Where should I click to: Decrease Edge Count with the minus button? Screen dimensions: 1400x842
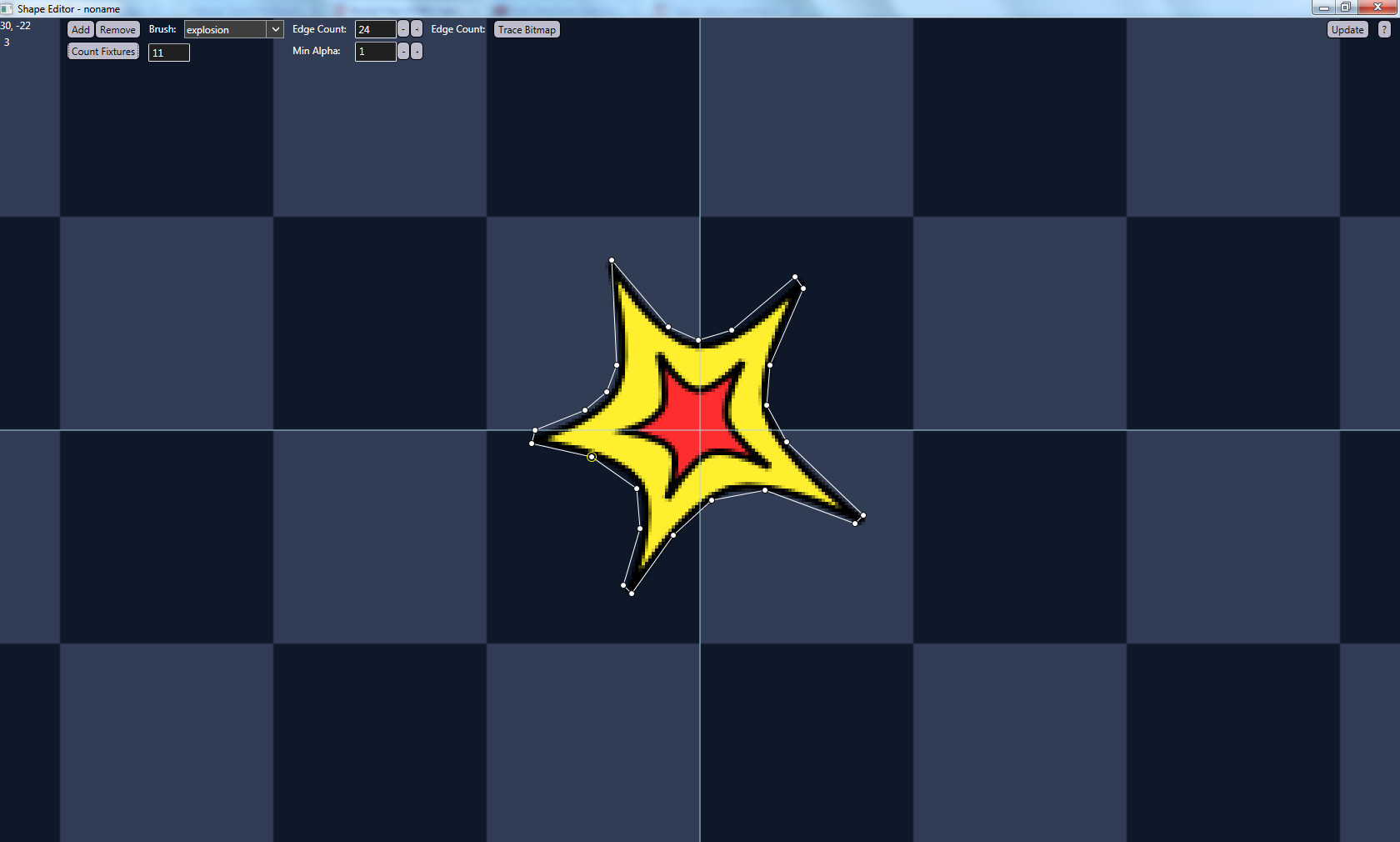[403, 29]
